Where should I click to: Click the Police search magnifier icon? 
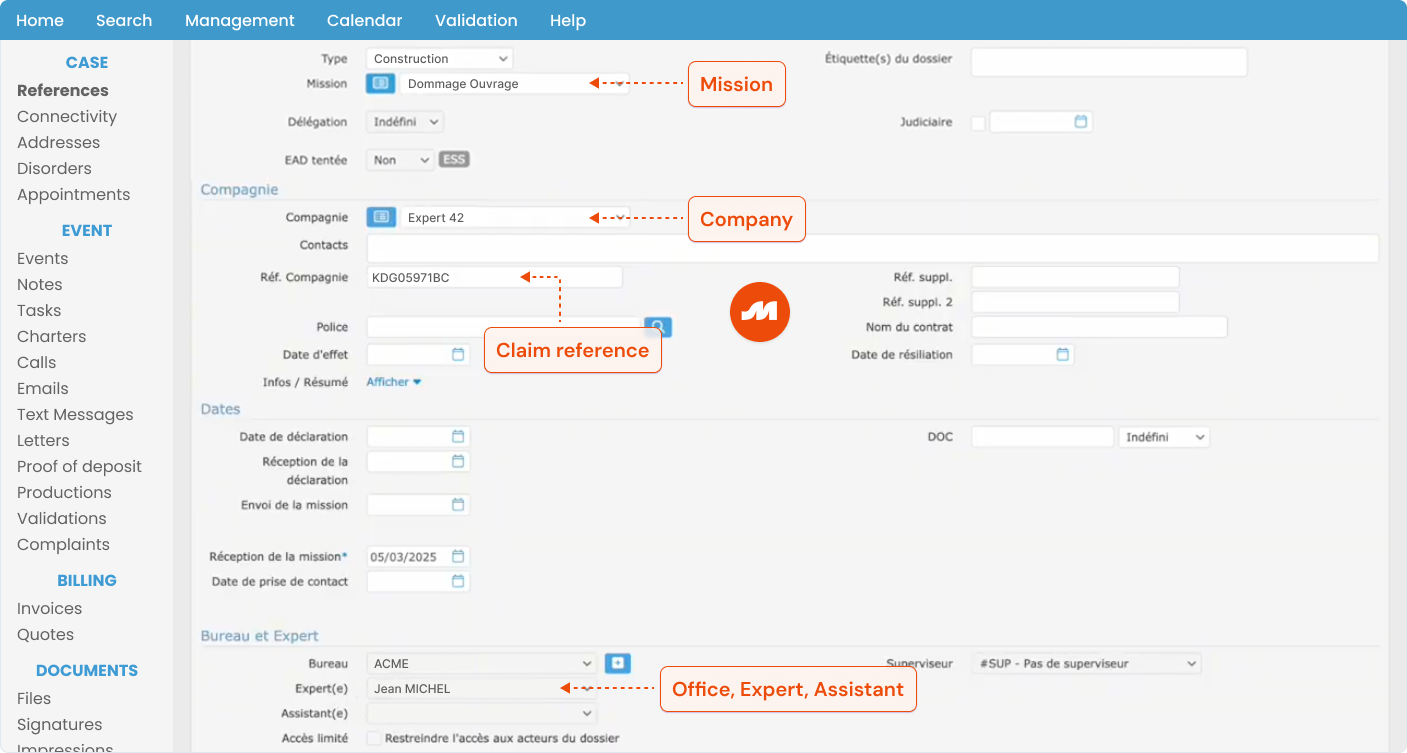(658, 327)
